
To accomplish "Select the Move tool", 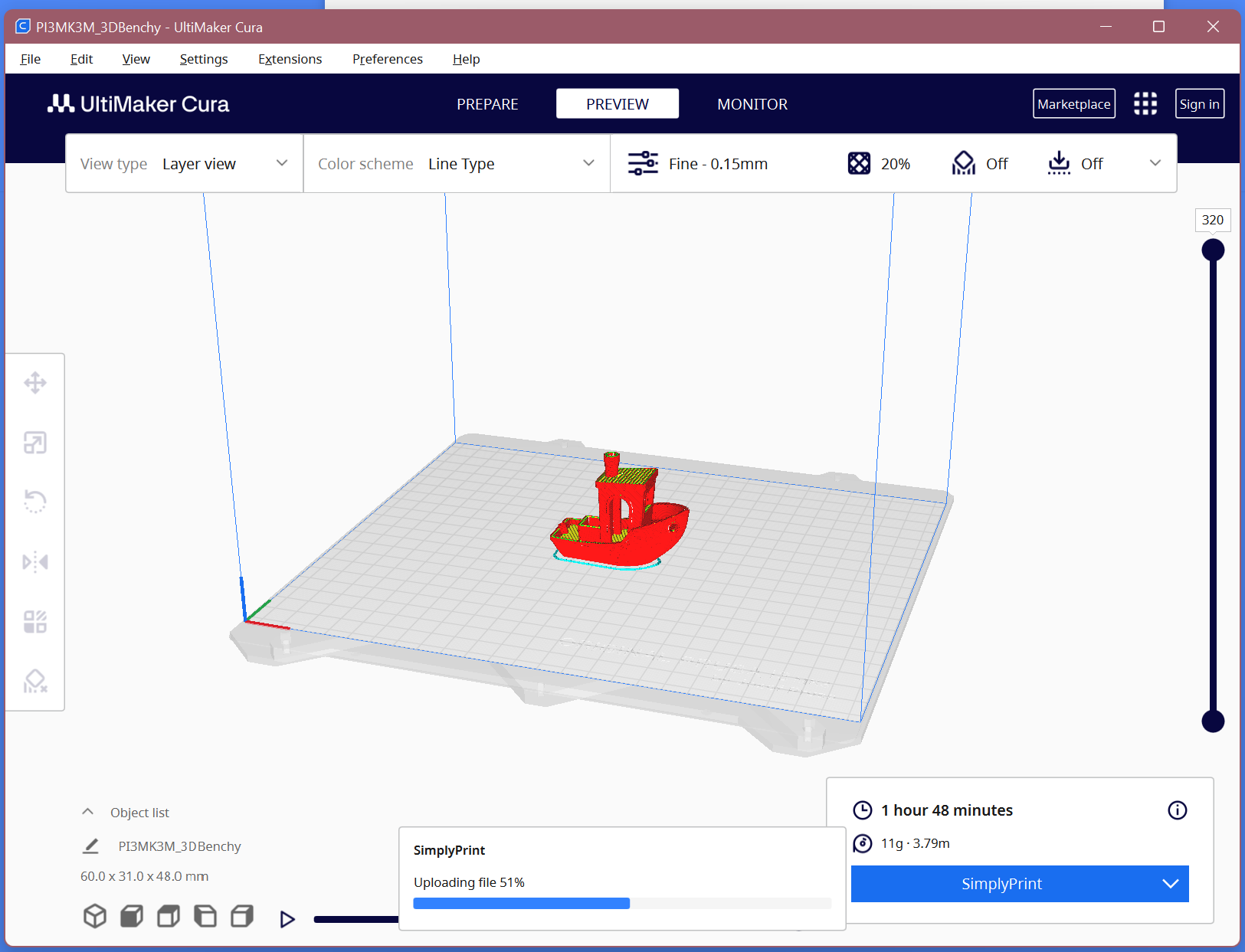I will 35,383.
